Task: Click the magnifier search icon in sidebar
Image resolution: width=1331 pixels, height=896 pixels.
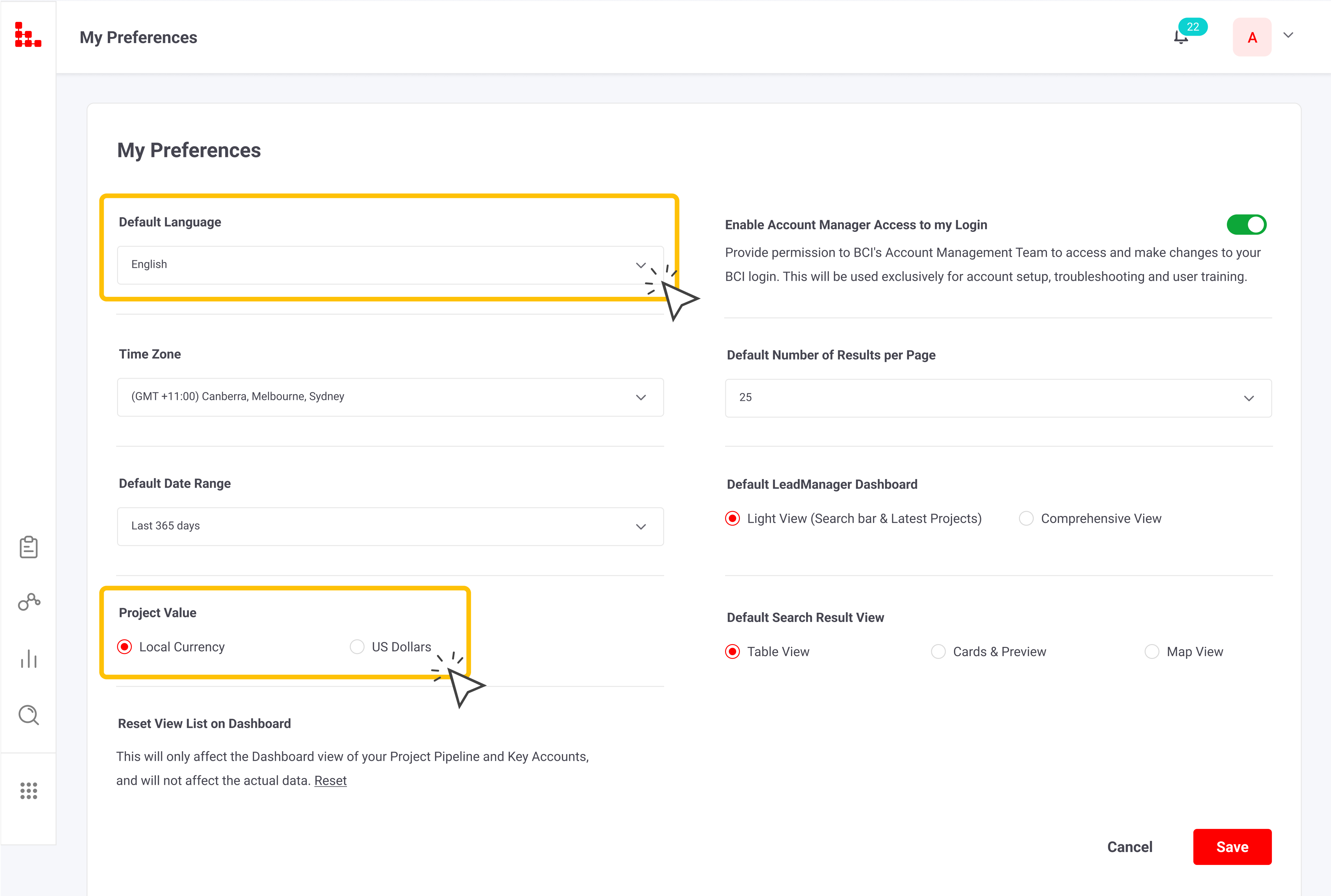Action: (29, 715)
